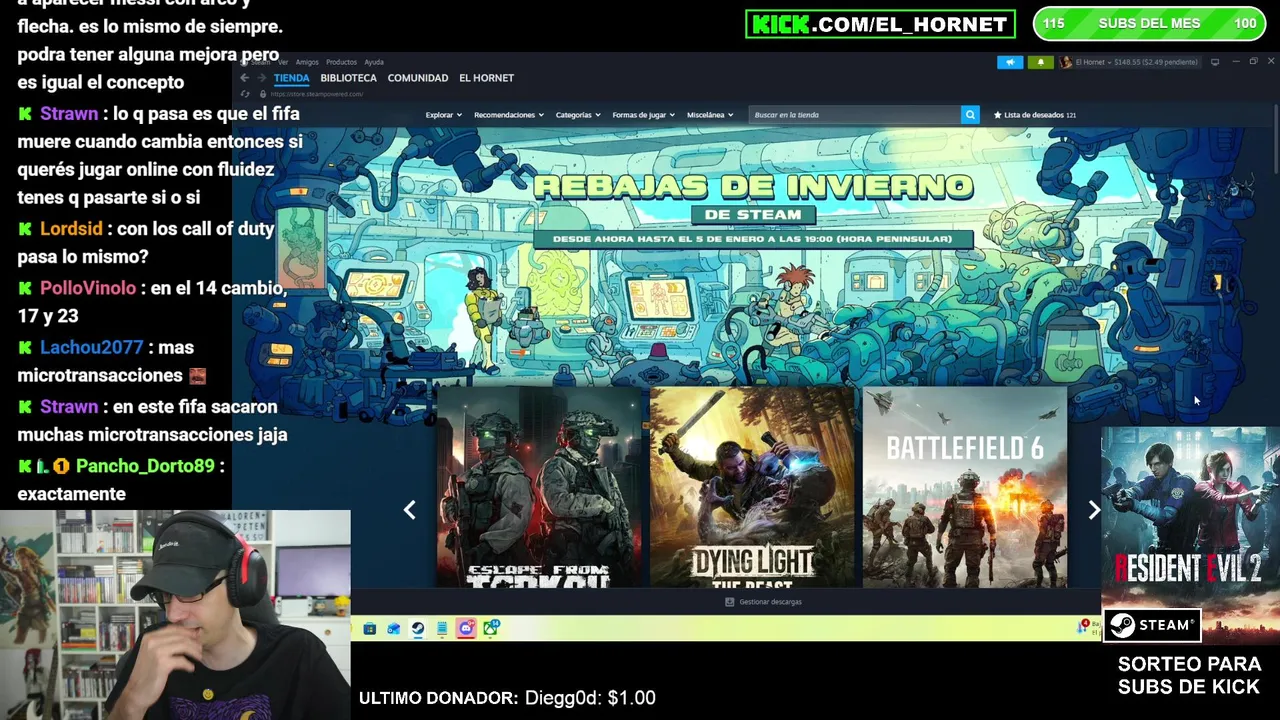The height and width of the screenshot is (720, 1280).
Task: Go forward using Steam's forward arrow
Action: coord(262,78)
